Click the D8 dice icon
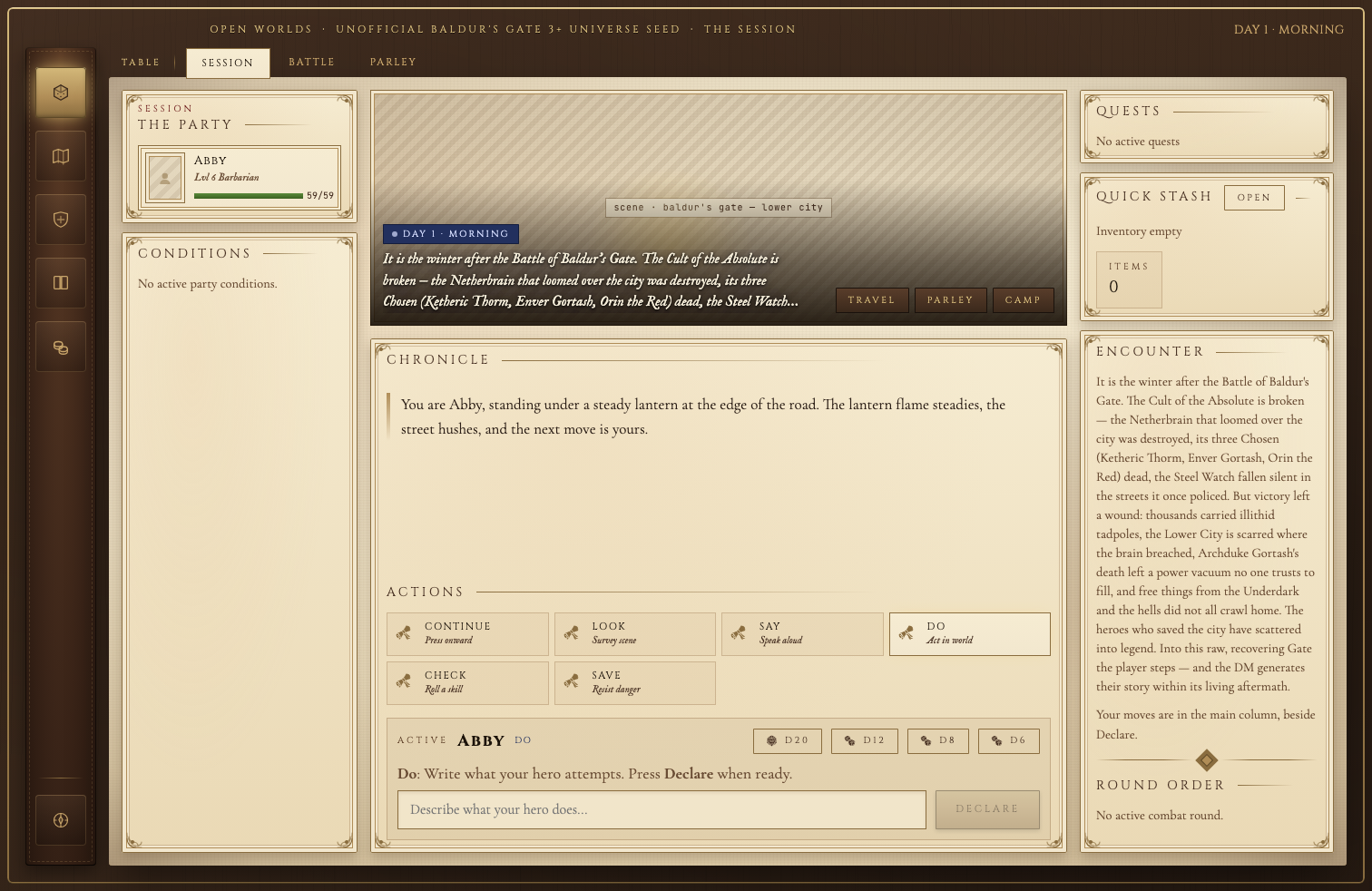The image size is (1372, 891). click(x=926, y=740)
